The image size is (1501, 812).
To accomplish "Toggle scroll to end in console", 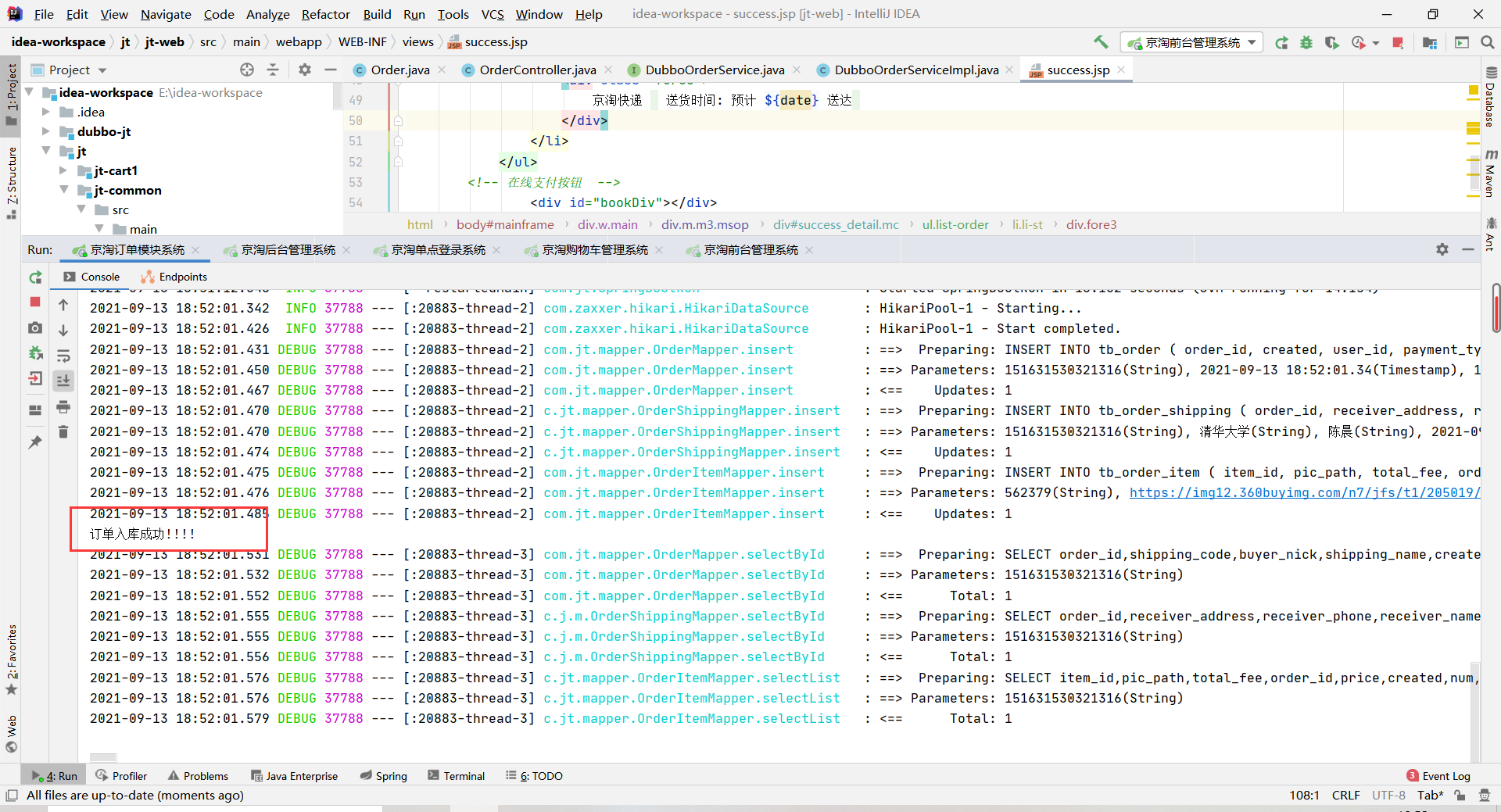I will coord(63,381).
